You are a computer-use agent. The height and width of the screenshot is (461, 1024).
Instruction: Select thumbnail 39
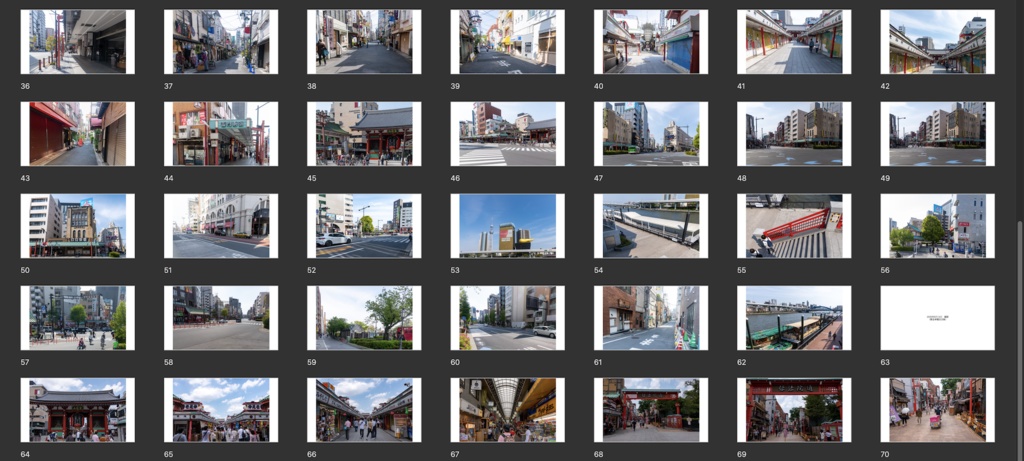[507, 42]
